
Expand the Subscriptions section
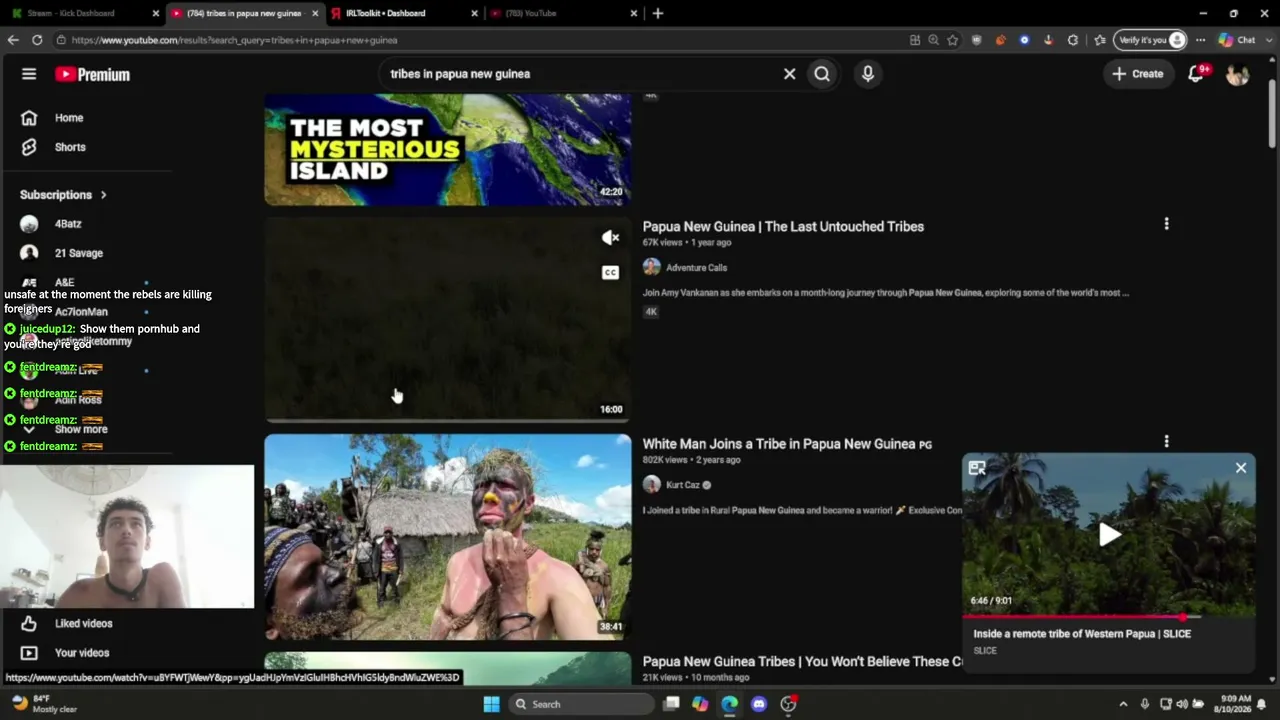point(63,195)
